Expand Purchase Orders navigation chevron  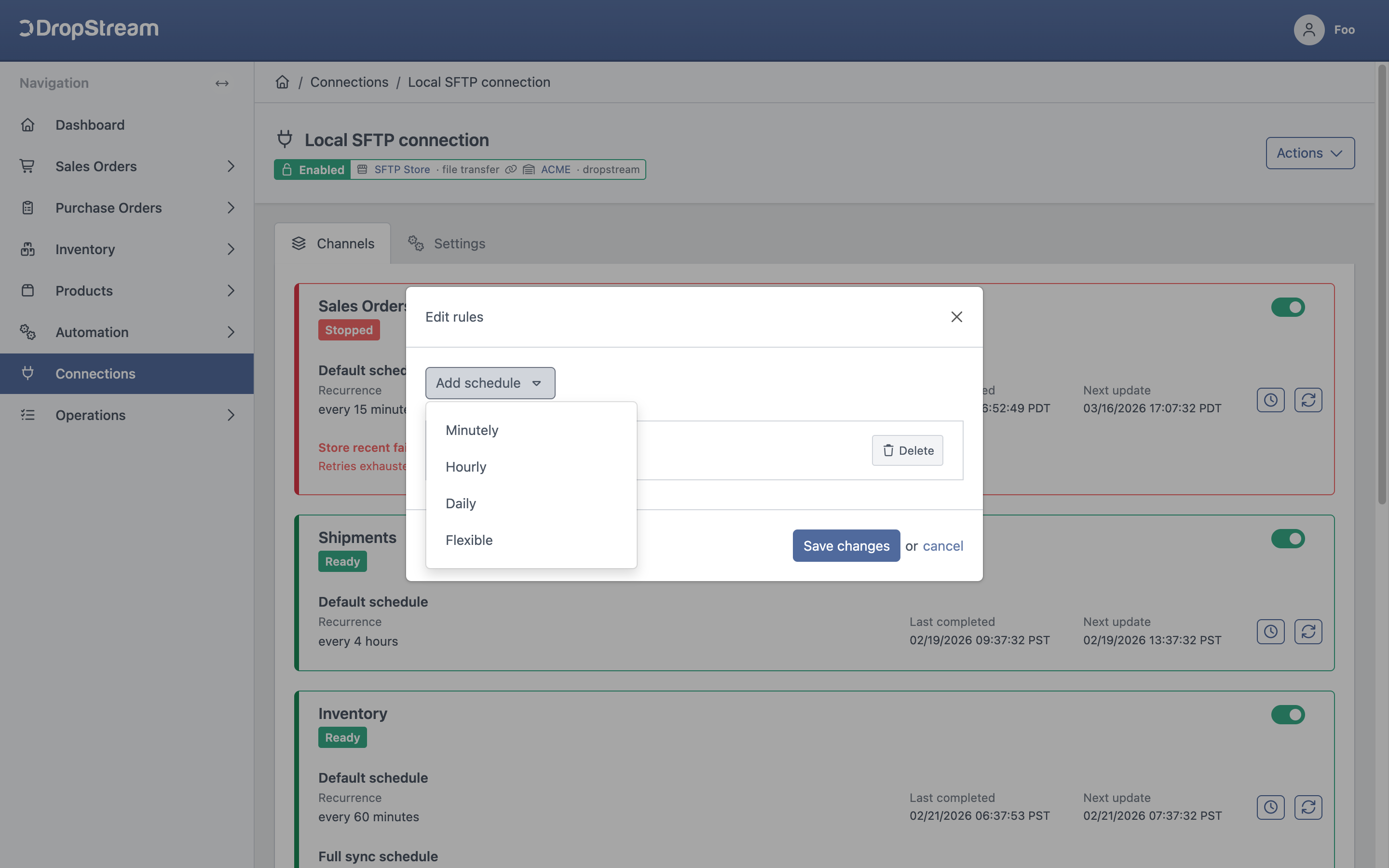pos(231,207)
